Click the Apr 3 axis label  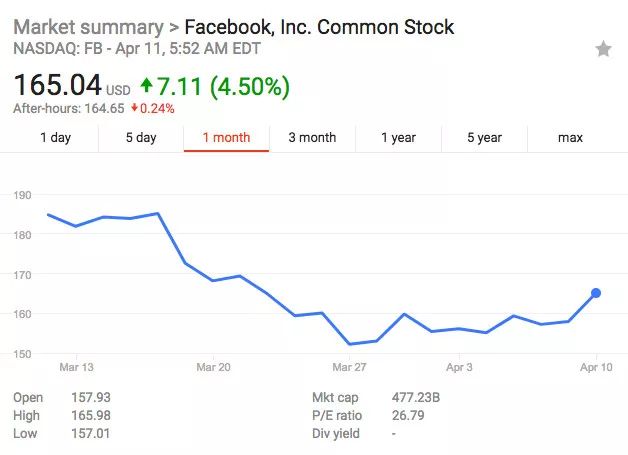[x=460, y=368]
